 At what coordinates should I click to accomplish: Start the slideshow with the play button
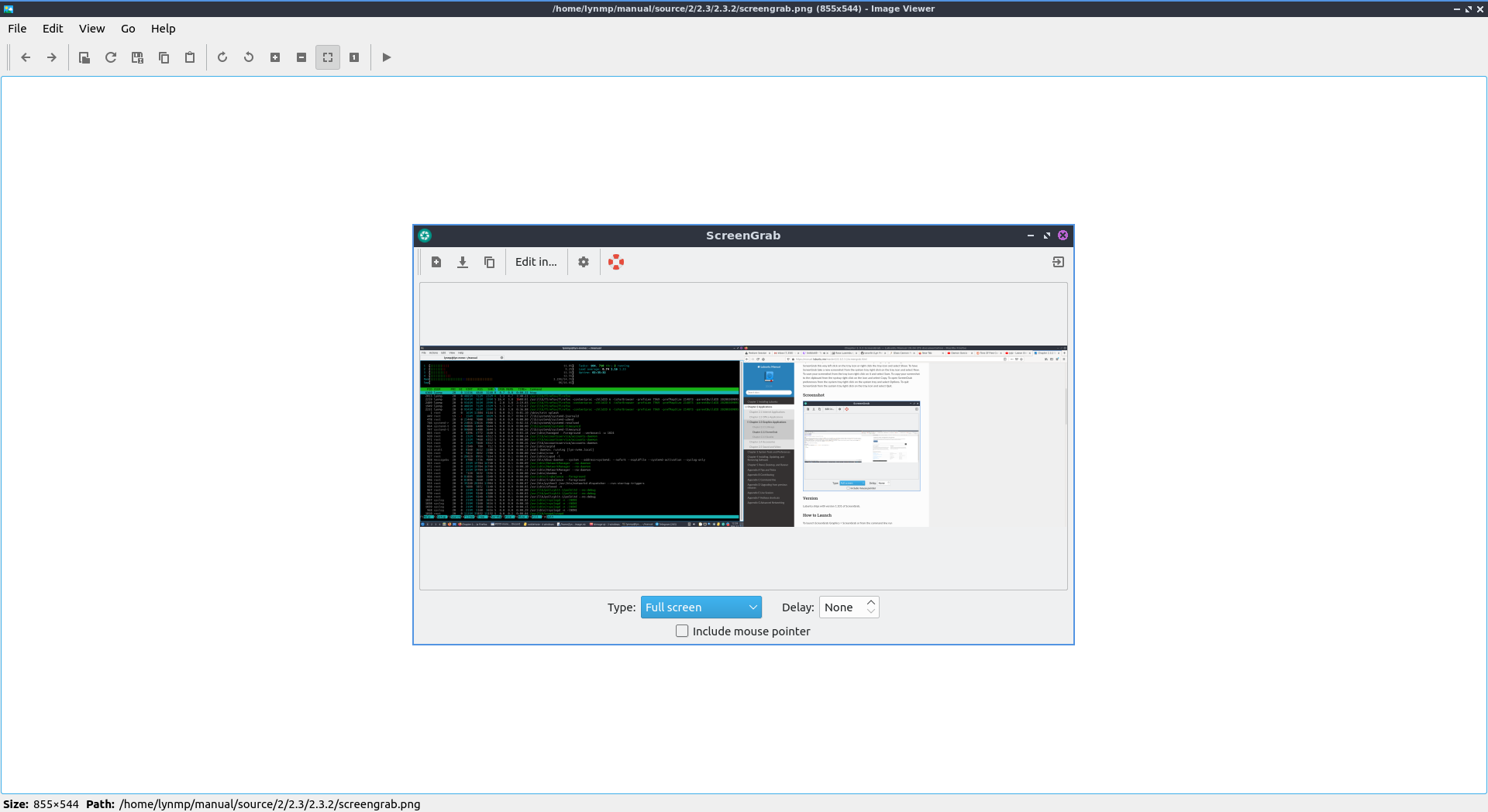[x=387, y=57]
